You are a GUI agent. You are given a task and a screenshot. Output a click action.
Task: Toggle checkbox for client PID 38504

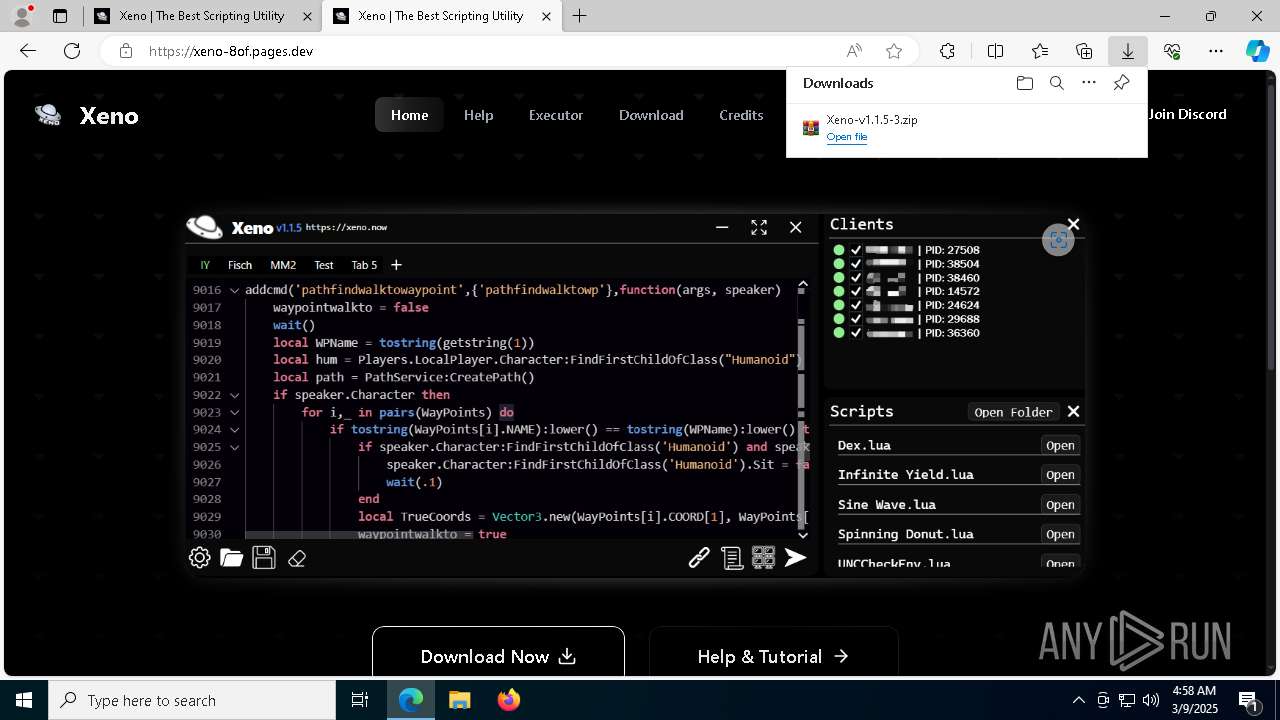(x=856, y=264)
